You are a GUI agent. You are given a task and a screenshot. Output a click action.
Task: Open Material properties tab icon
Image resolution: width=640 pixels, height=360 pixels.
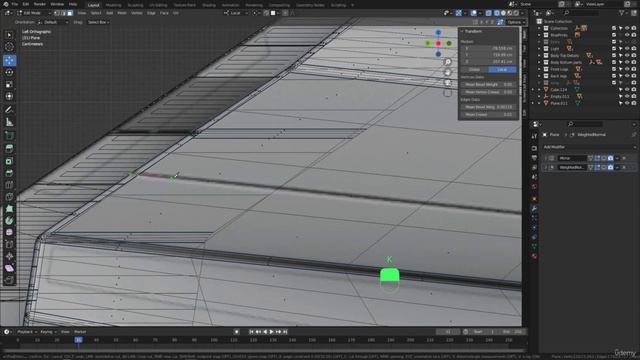pos(534,256)
